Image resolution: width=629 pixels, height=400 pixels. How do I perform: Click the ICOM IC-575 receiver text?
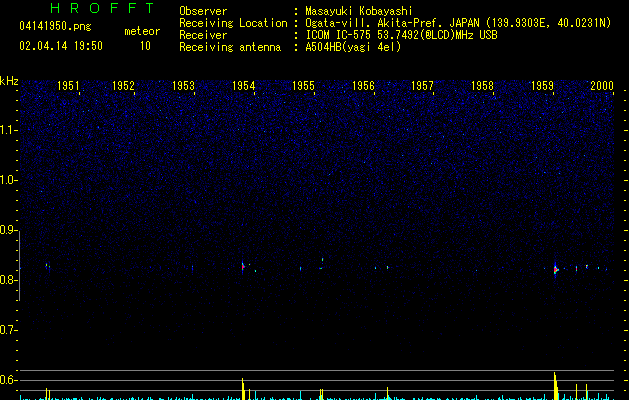(401, 35)
